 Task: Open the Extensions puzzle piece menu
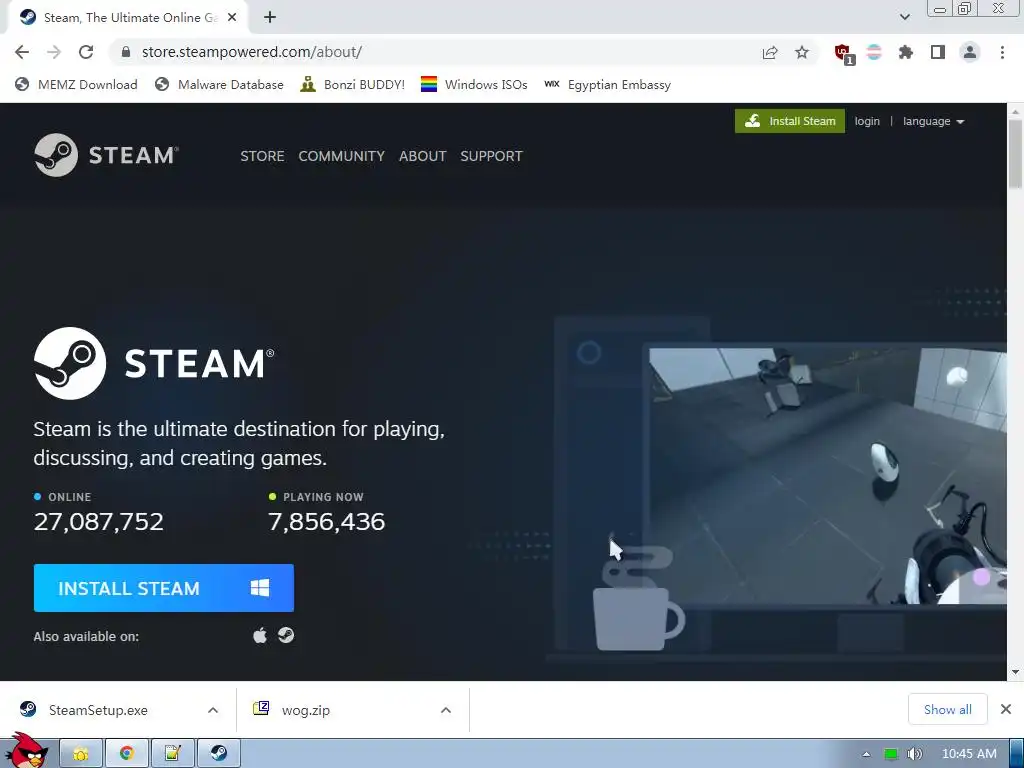coord(906,52)
